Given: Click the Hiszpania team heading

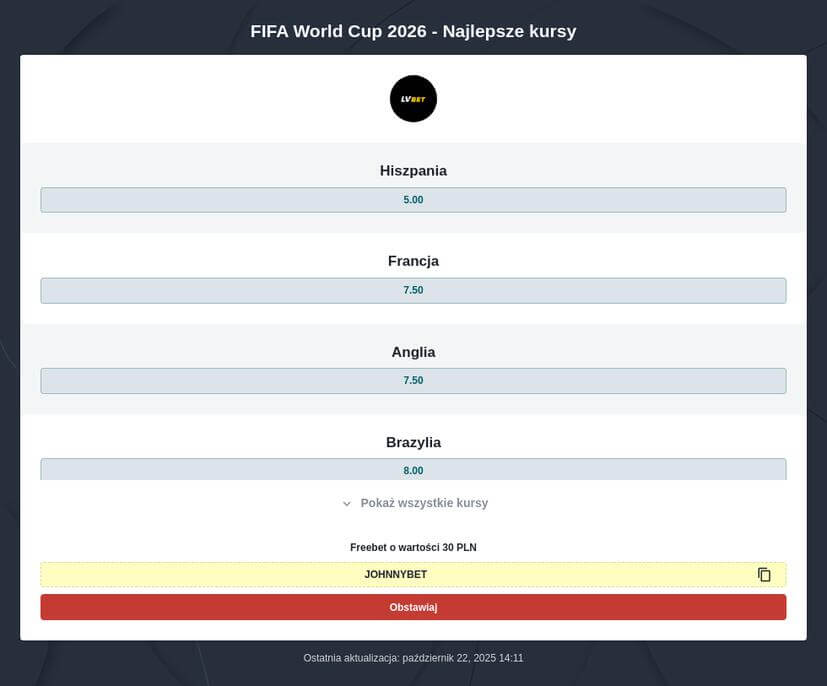Looking at the screenshot, I should coord(413,171).
